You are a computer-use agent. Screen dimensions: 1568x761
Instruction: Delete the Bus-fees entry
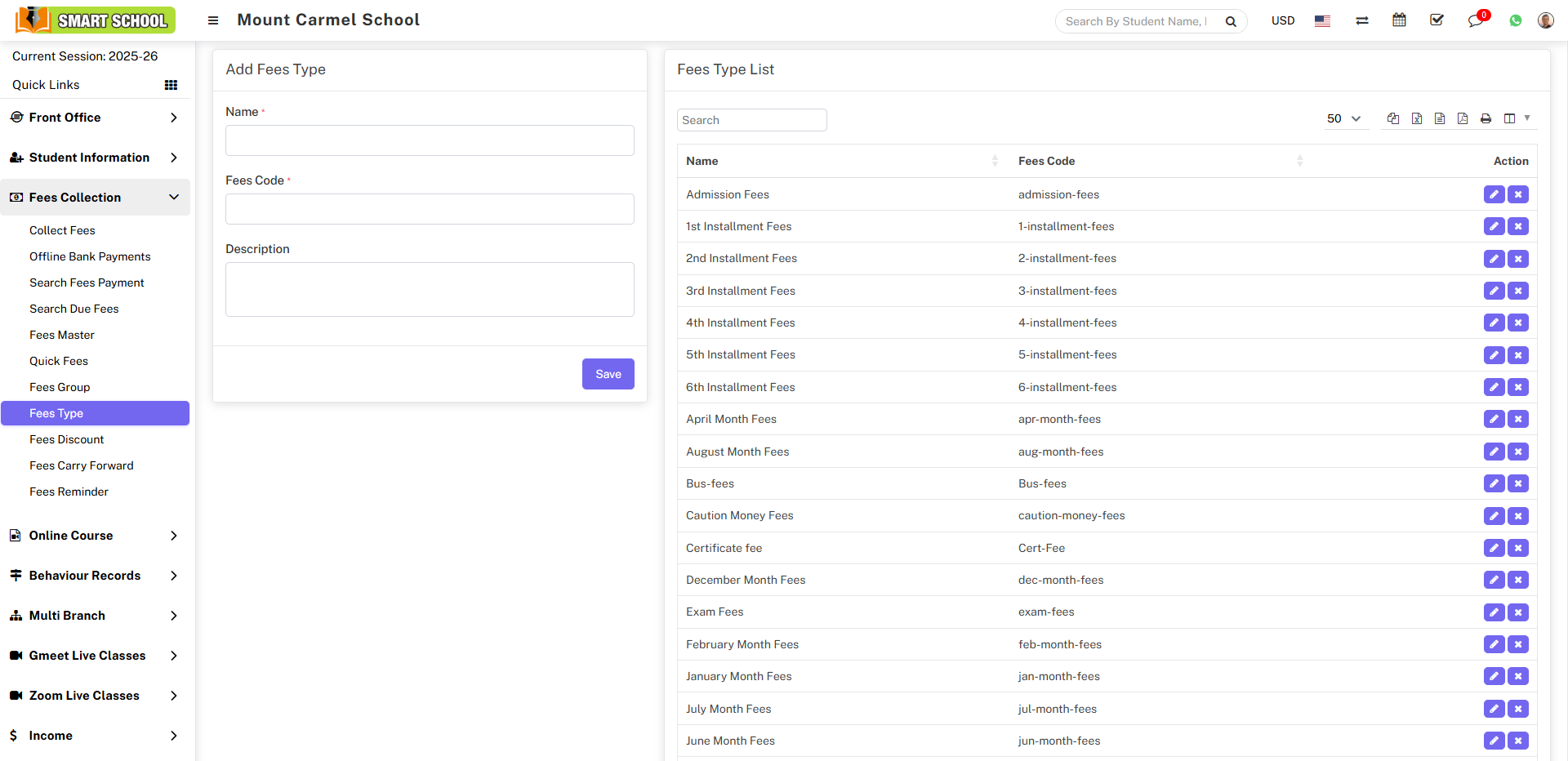click(x=1518, y=483)
